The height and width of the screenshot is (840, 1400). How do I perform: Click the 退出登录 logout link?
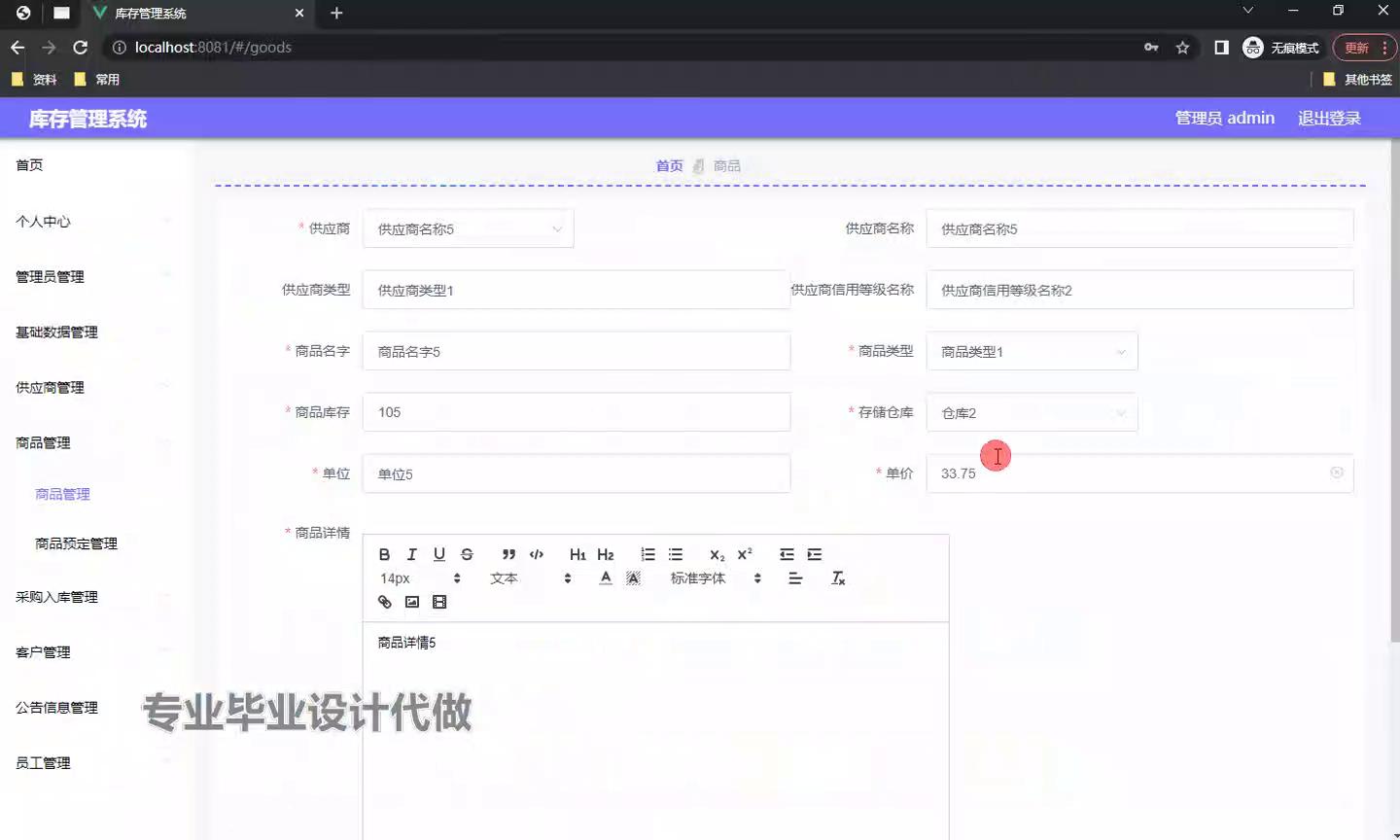point(1329,119)
